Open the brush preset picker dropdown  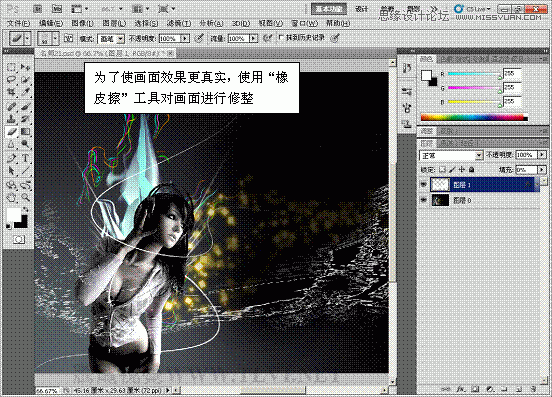55,38
